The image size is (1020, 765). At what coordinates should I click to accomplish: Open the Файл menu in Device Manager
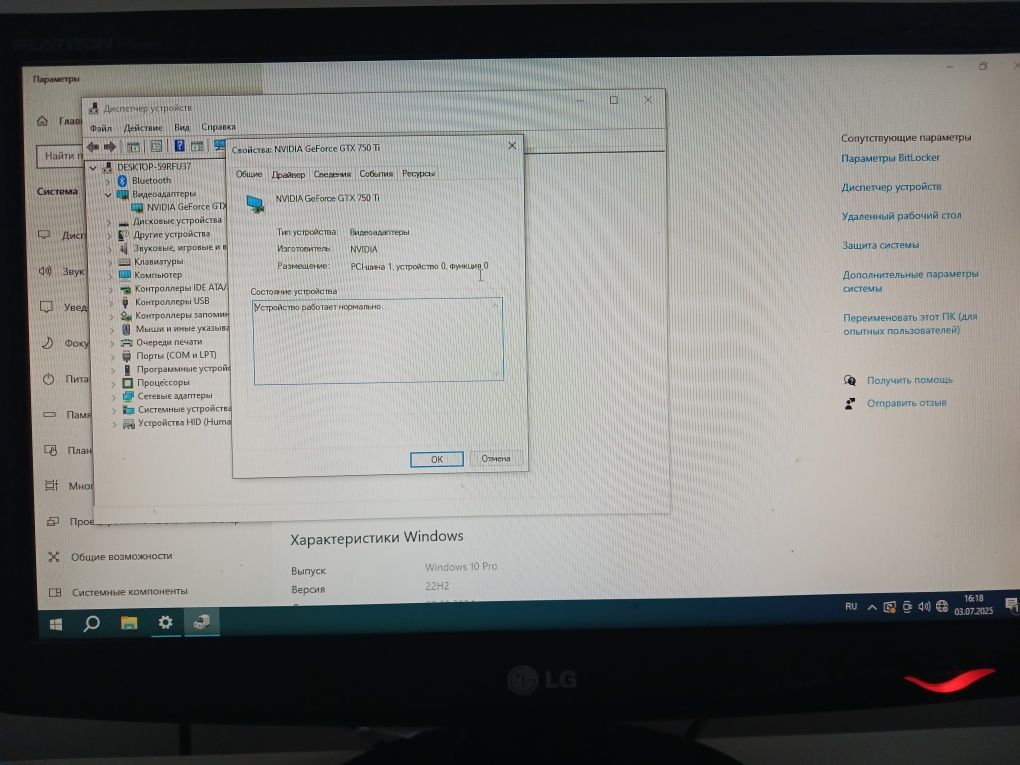(101, 128)
